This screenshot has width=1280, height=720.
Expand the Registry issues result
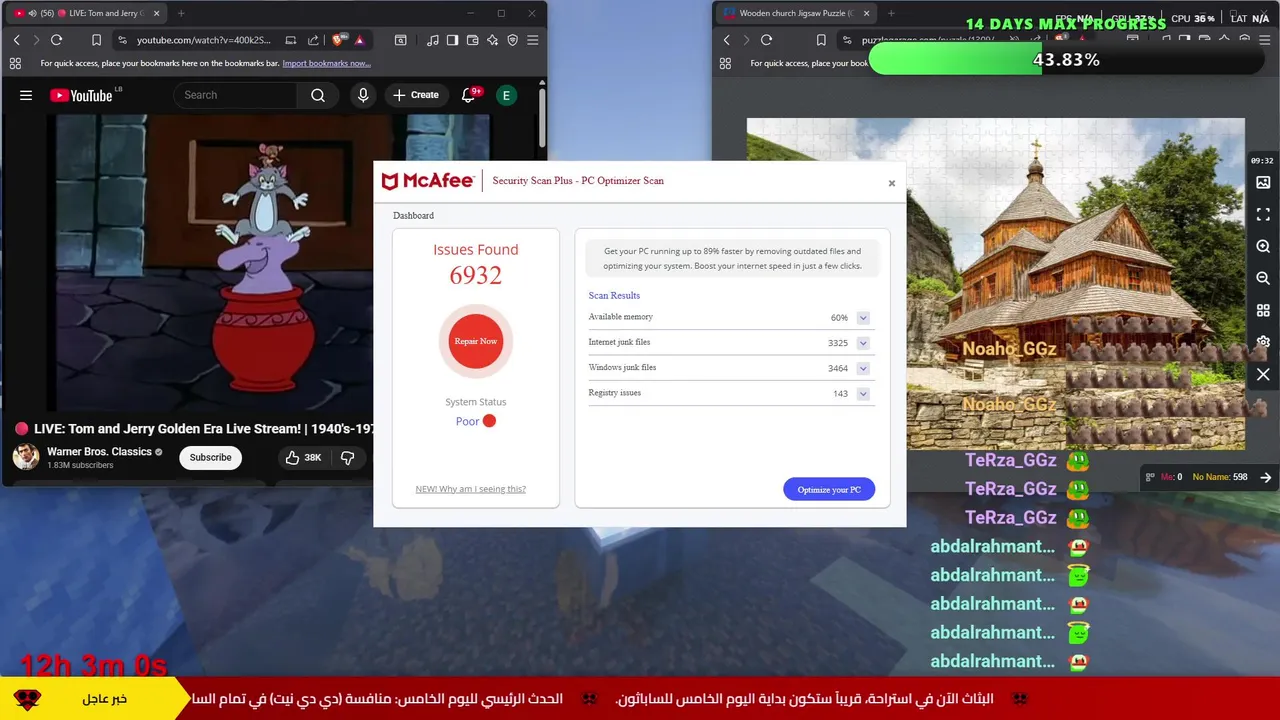pos(863,394)
